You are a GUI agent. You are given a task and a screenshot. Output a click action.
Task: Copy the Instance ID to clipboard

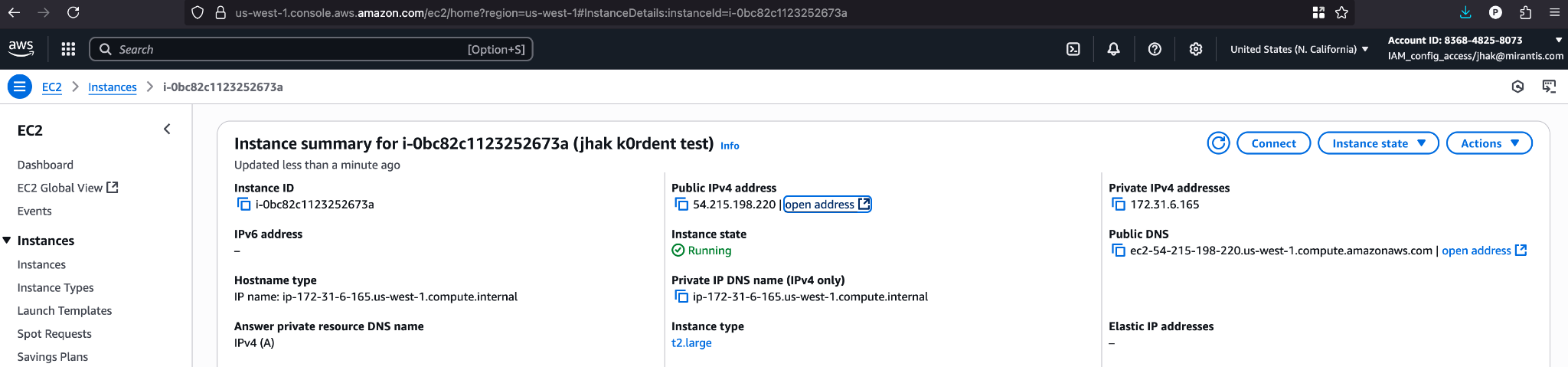click(243, 205)
